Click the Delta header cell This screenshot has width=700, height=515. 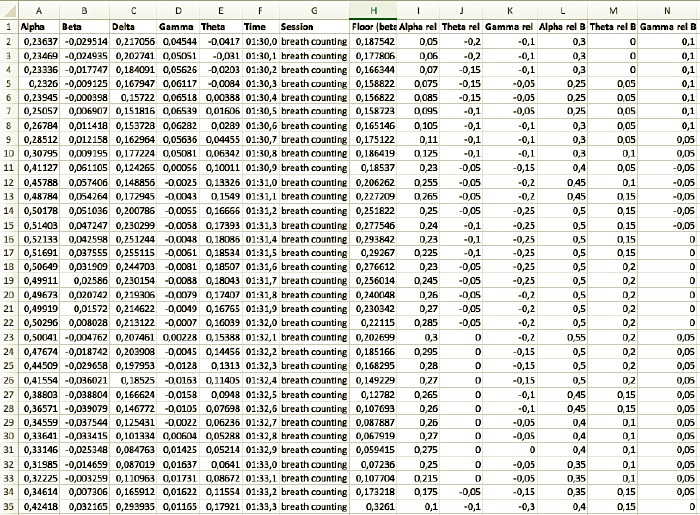pyautogui.click(x=133, y=27)
